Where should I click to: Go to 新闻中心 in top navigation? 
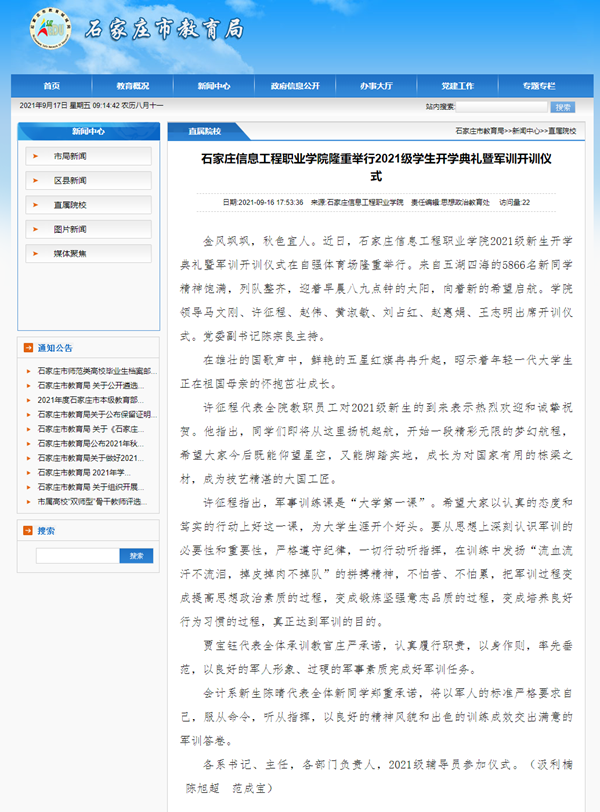pyautogui.click(x=214, y=86)
